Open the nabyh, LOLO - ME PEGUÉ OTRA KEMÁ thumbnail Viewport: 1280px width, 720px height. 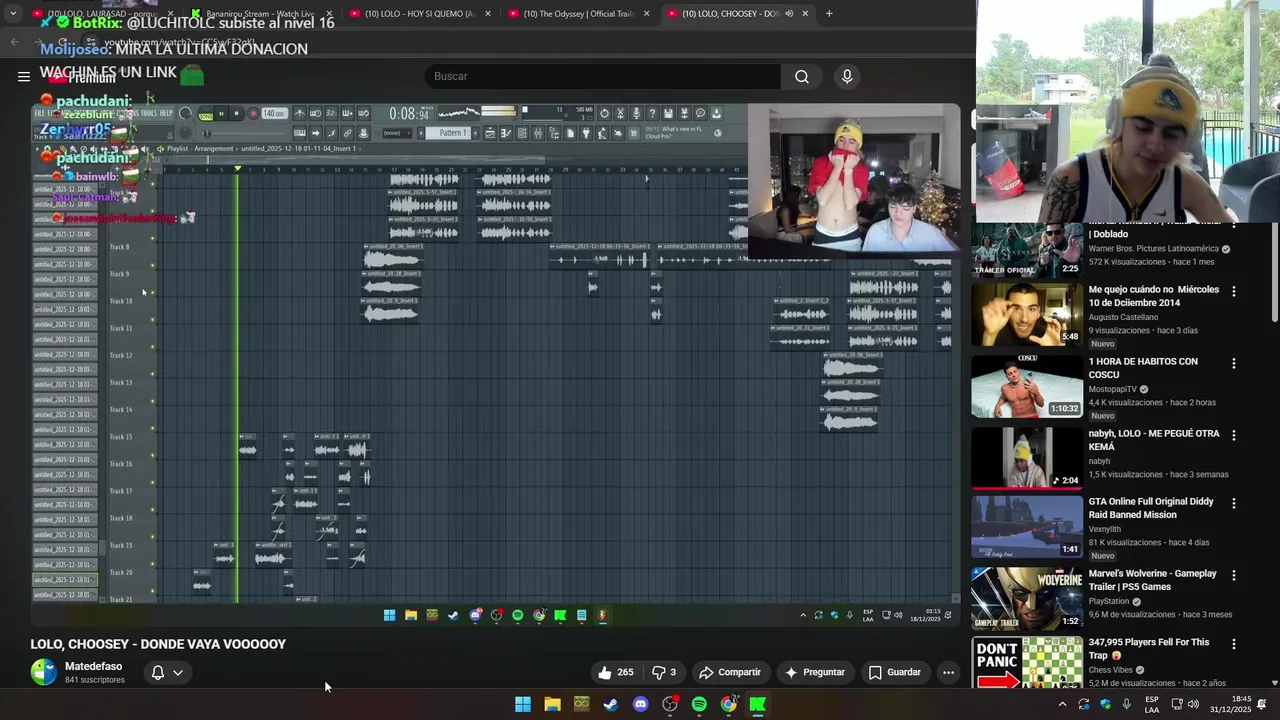pyautogui.click(x=1027, y=458)
